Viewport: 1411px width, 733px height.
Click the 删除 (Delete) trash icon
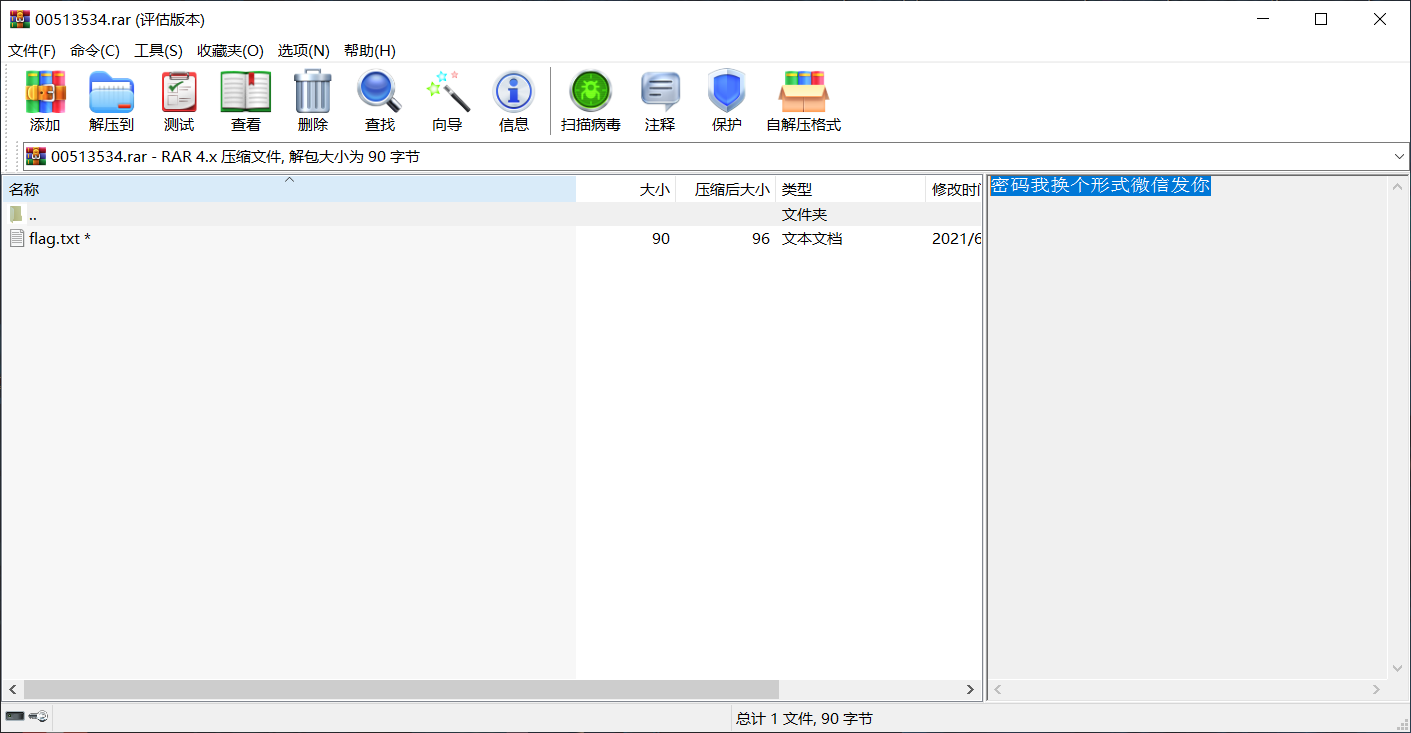tap(312, 100)
